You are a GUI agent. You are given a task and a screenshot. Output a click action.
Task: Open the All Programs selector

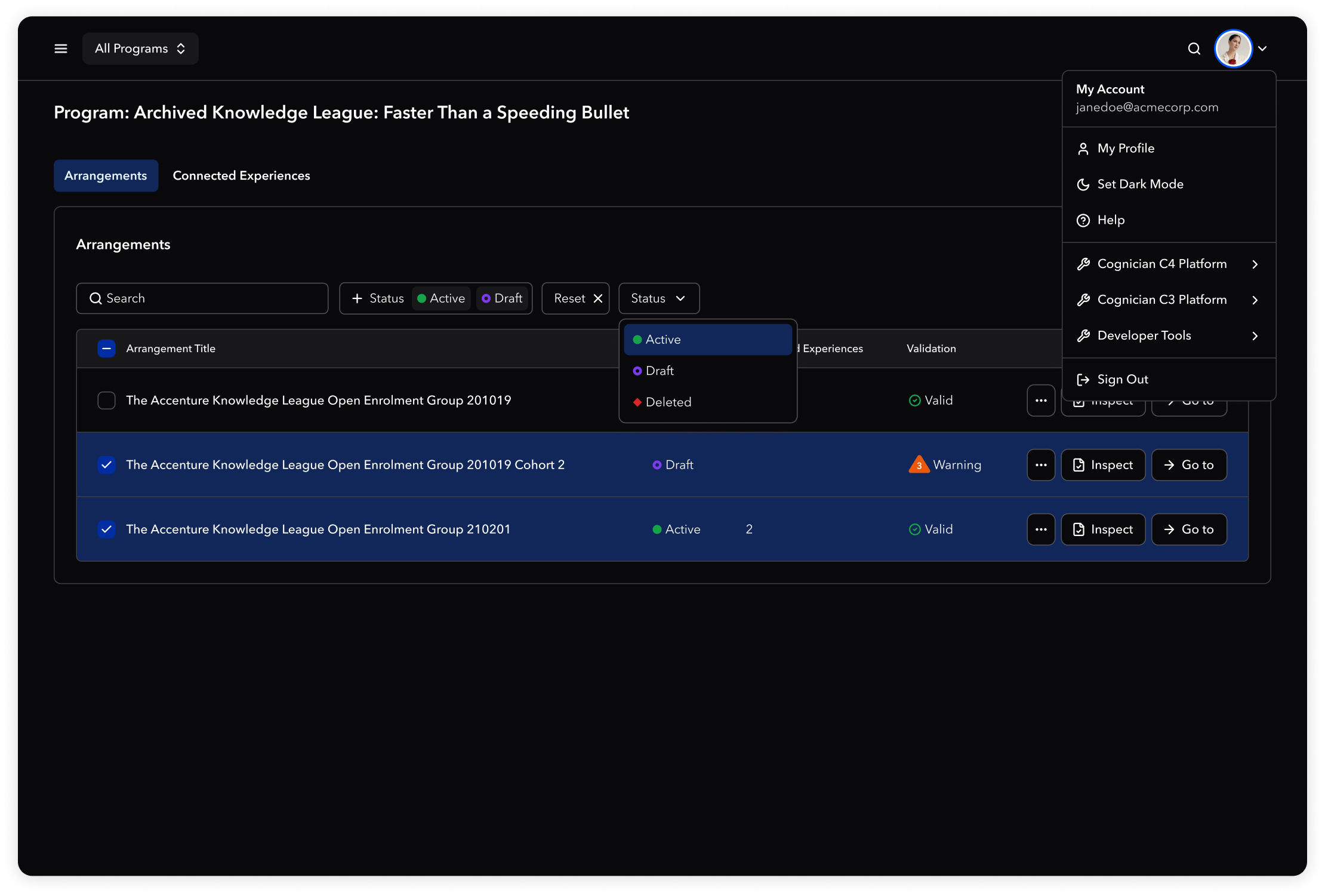tap(140, 48)
